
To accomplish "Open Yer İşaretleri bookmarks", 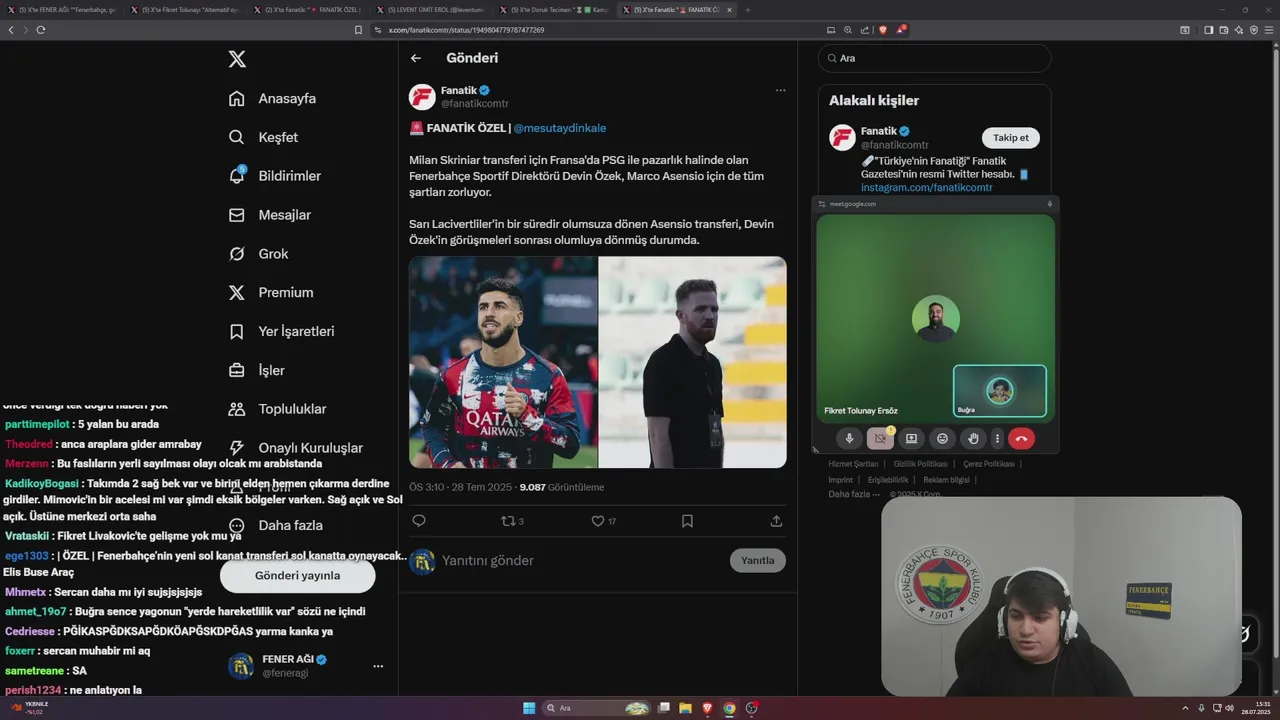I will coord(281,331).
